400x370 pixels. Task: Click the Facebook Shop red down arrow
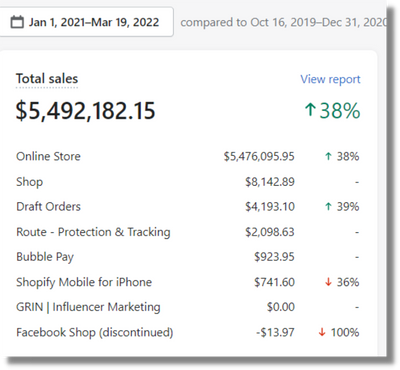(322, 332)
